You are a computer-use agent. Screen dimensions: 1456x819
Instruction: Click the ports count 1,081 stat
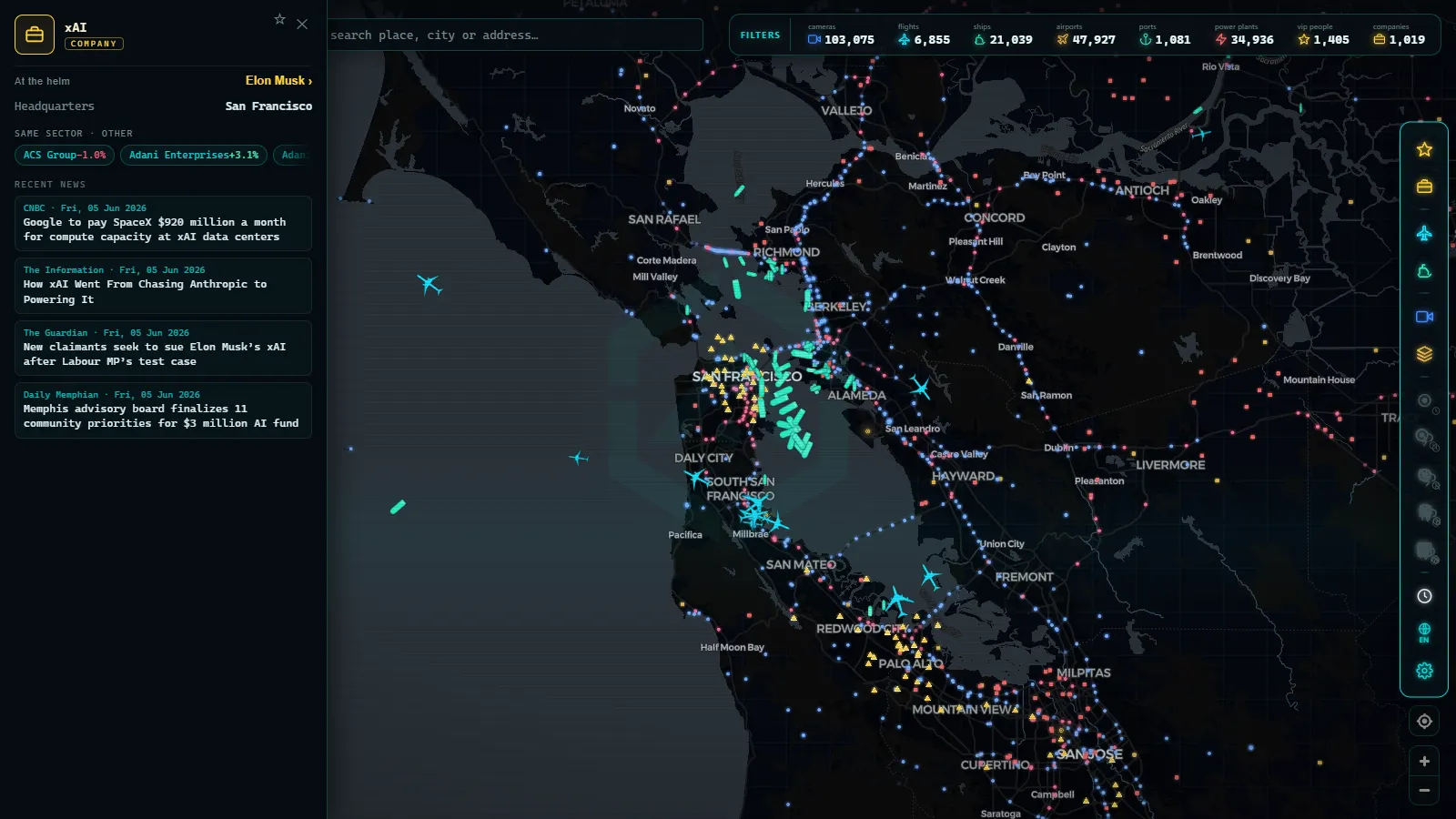pyautogui.click(x=1165, y=35)
